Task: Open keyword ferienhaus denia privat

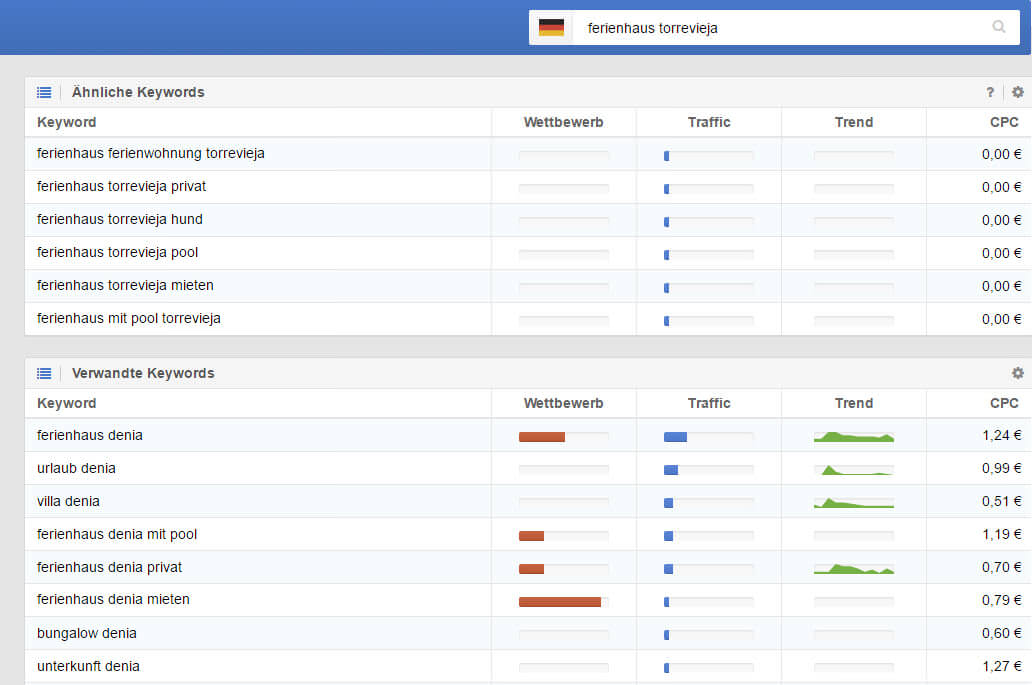Action: [x=109, y=567]
